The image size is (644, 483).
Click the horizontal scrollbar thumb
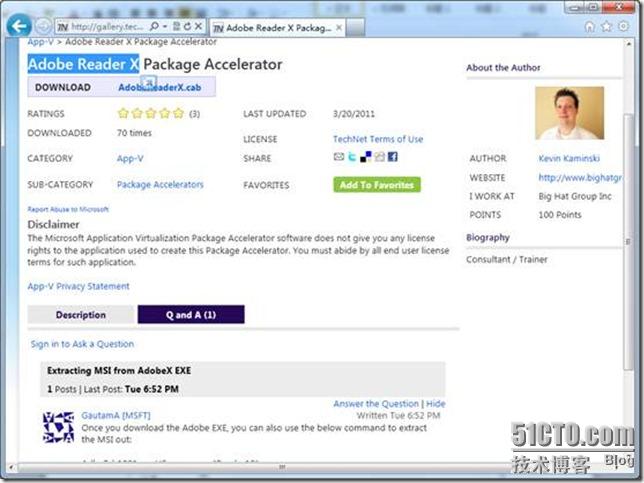tap(282, 467)
